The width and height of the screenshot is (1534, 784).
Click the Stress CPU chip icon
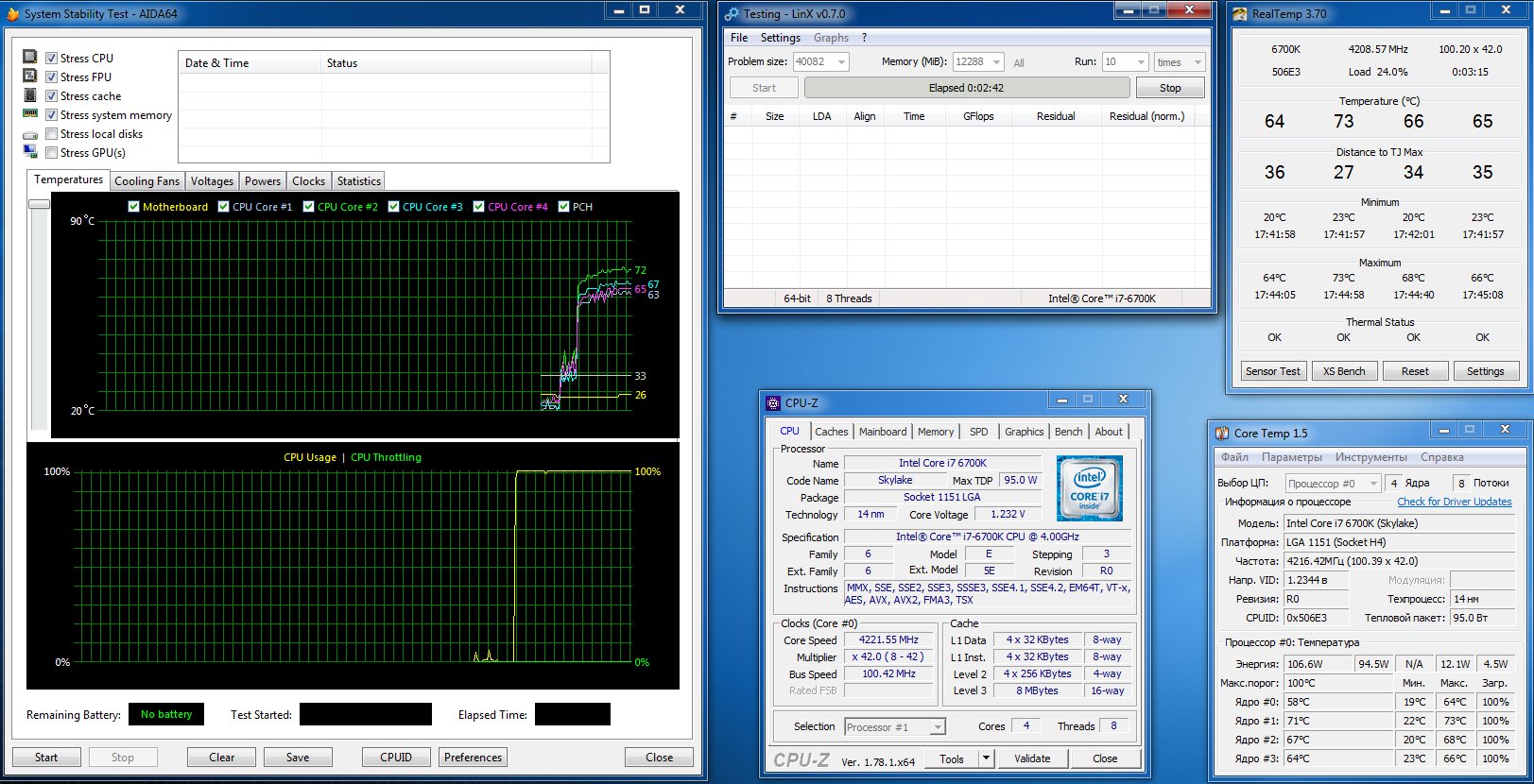point(30,58)
